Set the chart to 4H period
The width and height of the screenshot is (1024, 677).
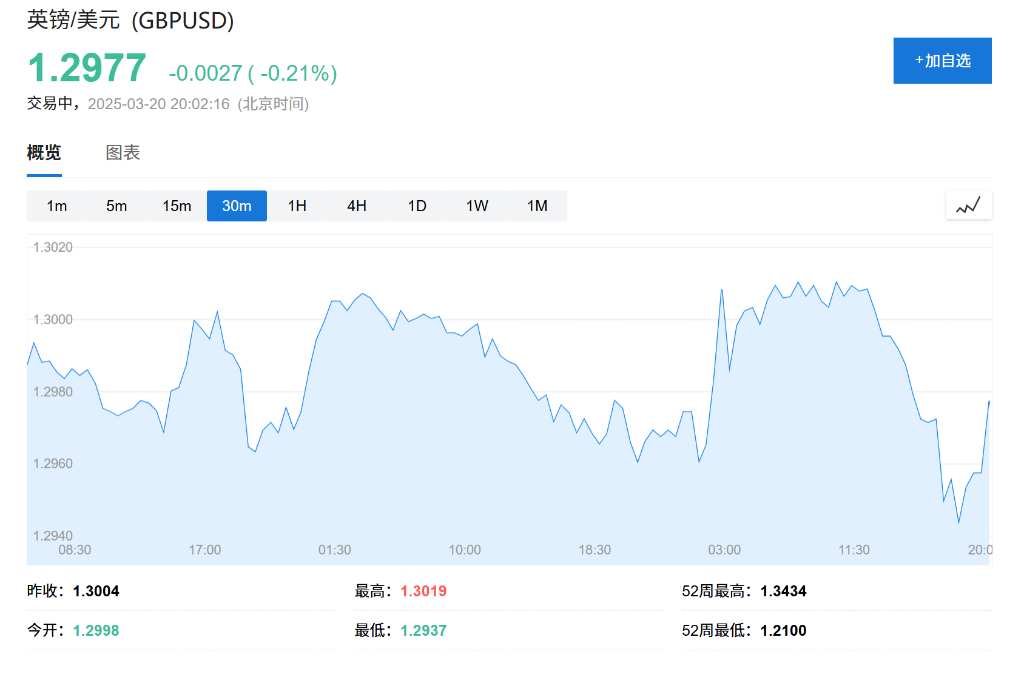tap(357, 206)
